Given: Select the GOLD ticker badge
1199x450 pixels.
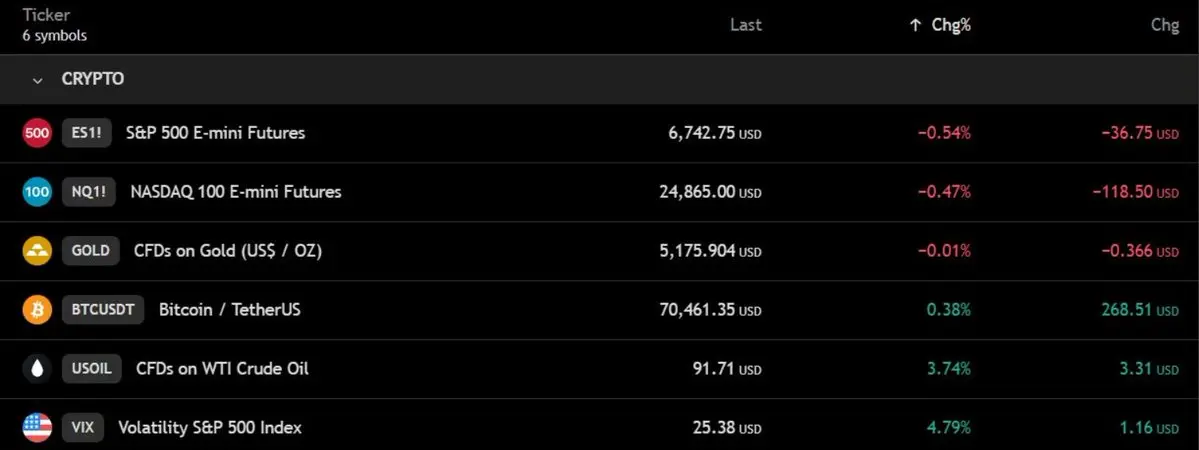Looking at the screenshot, I should pyautogui.click(x=91, y=251).
